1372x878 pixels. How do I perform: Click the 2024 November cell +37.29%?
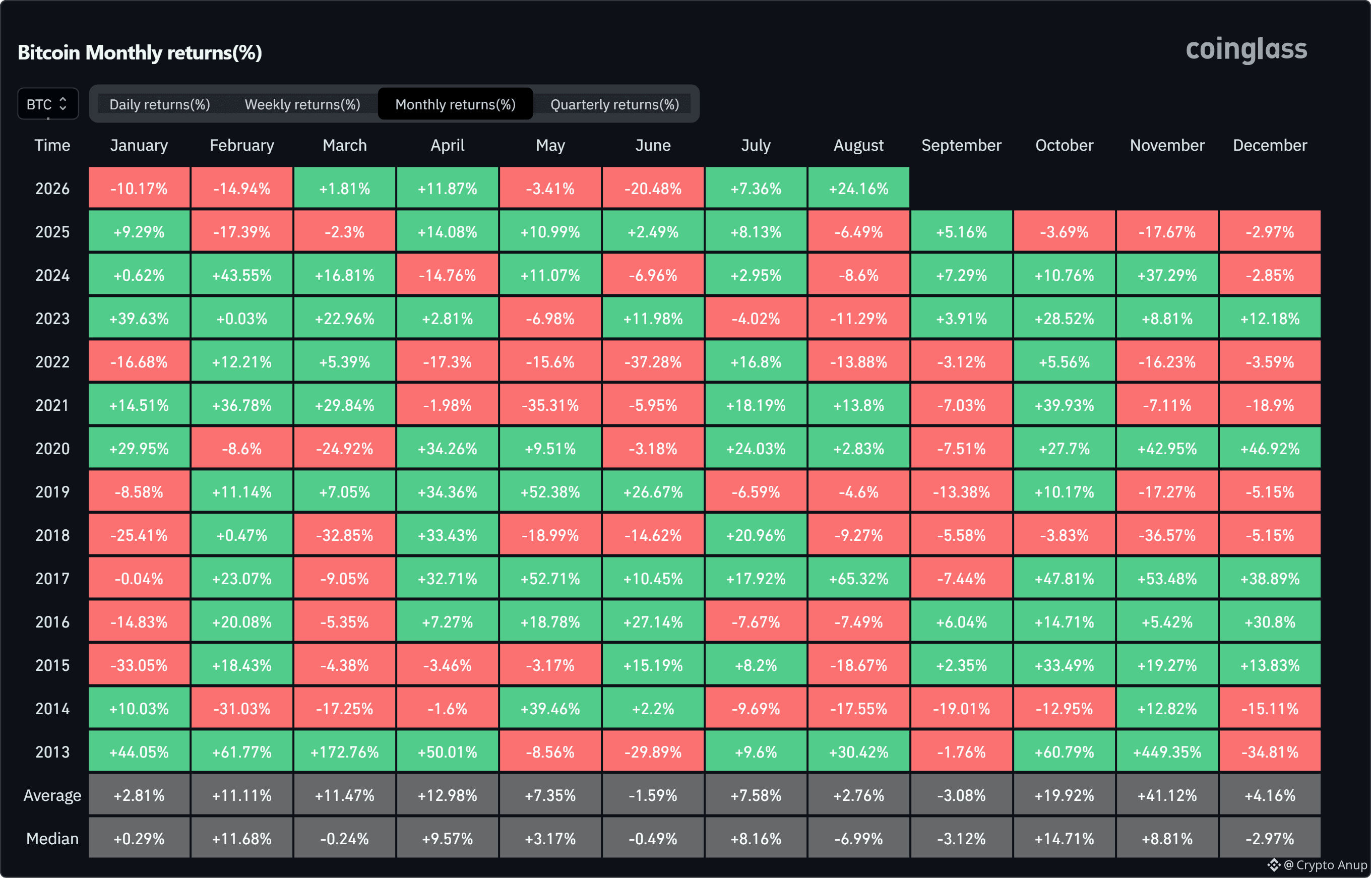(1167, 274)
